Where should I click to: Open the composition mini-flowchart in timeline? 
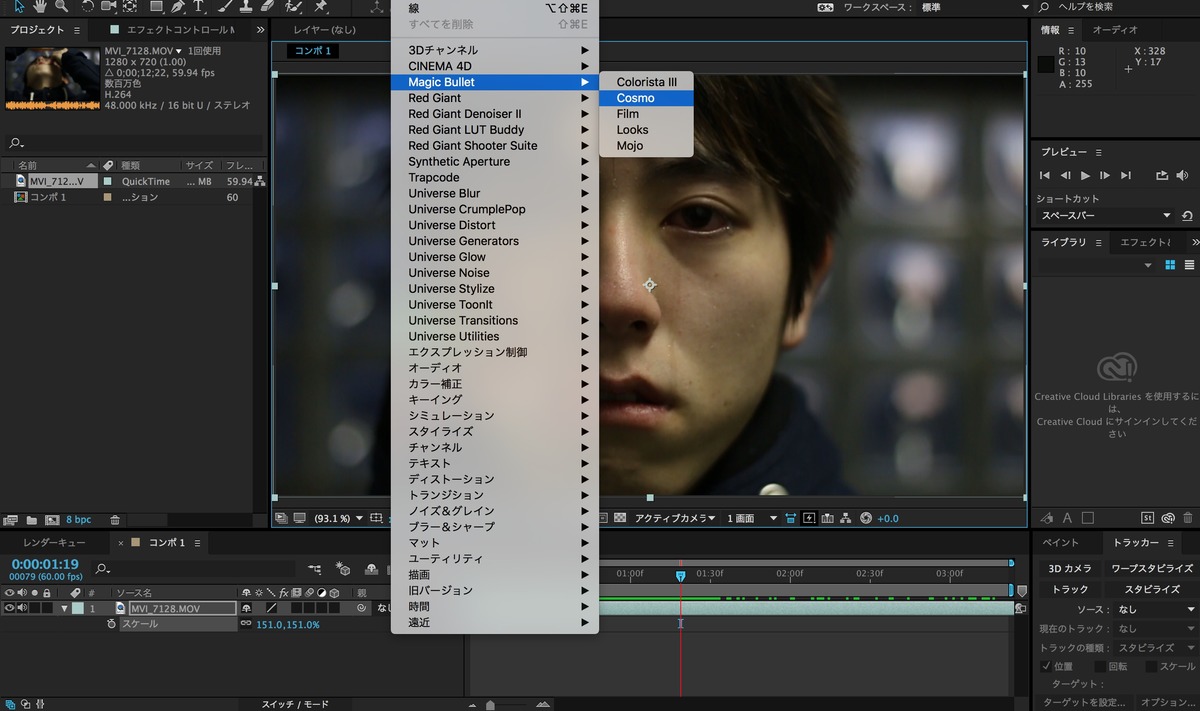coord(315,569)
